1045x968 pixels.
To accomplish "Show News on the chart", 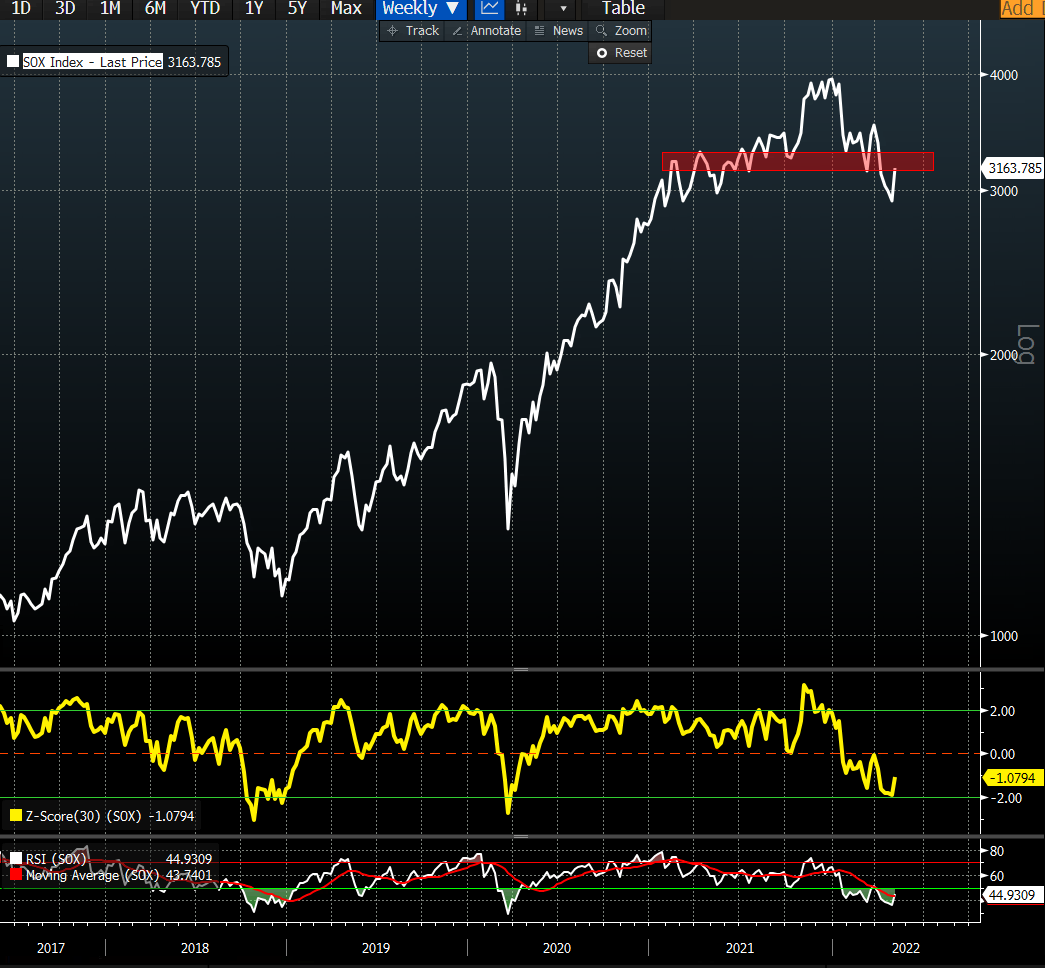I will point(559,31).
